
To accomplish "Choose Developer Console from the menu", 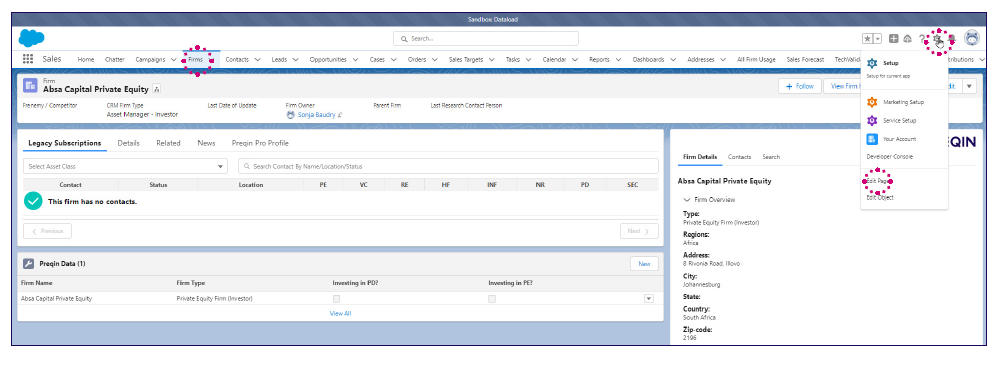I will [x=890, y=157].
